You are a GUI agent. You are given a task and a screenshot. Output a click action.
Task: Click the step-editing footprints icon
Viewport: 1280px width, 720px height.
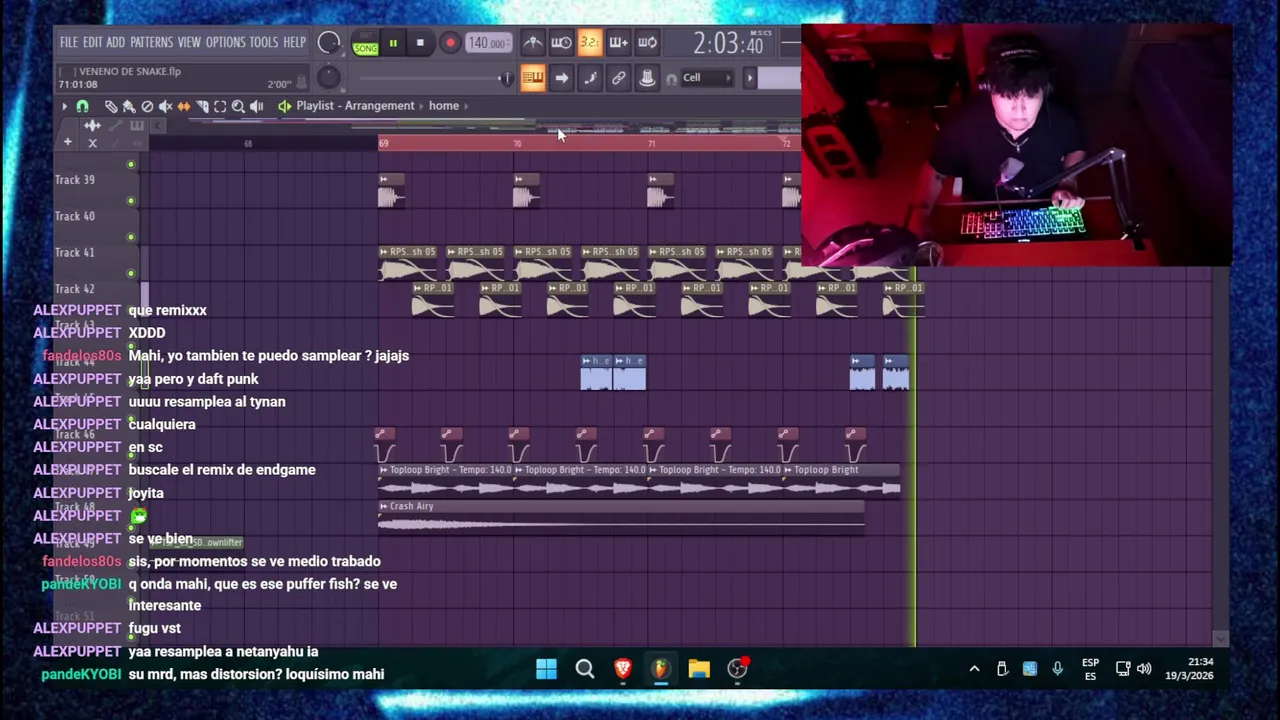(590, 78)
